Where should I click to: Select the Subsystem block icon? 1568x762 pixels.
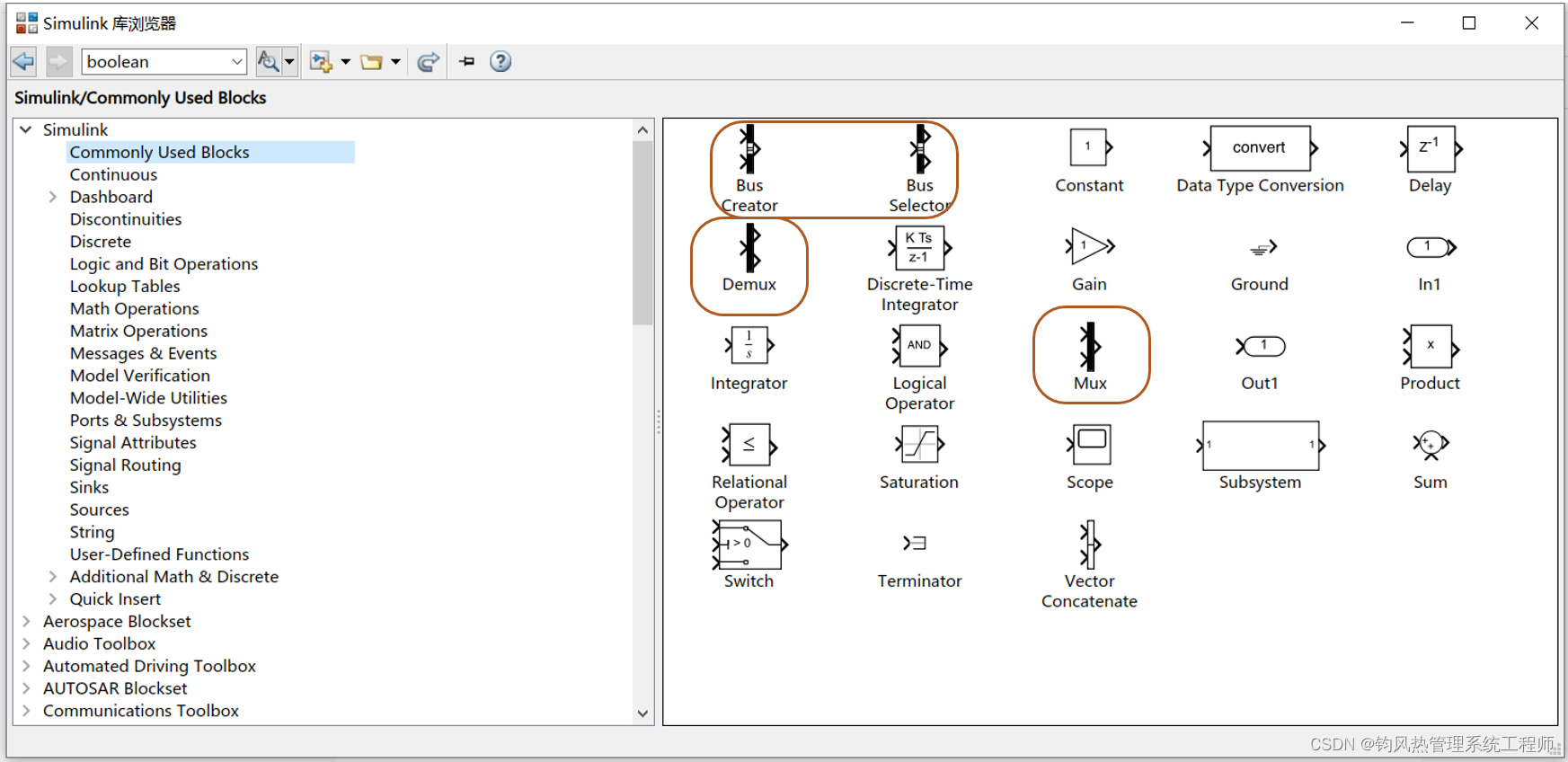1261,446
